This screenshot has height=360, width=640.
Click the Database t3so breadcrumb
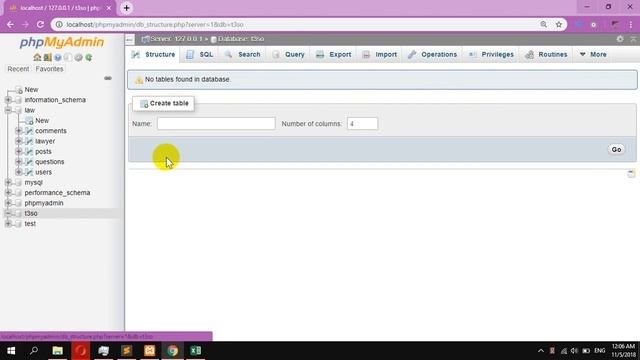pyautogui.click(x=241, y=39)
